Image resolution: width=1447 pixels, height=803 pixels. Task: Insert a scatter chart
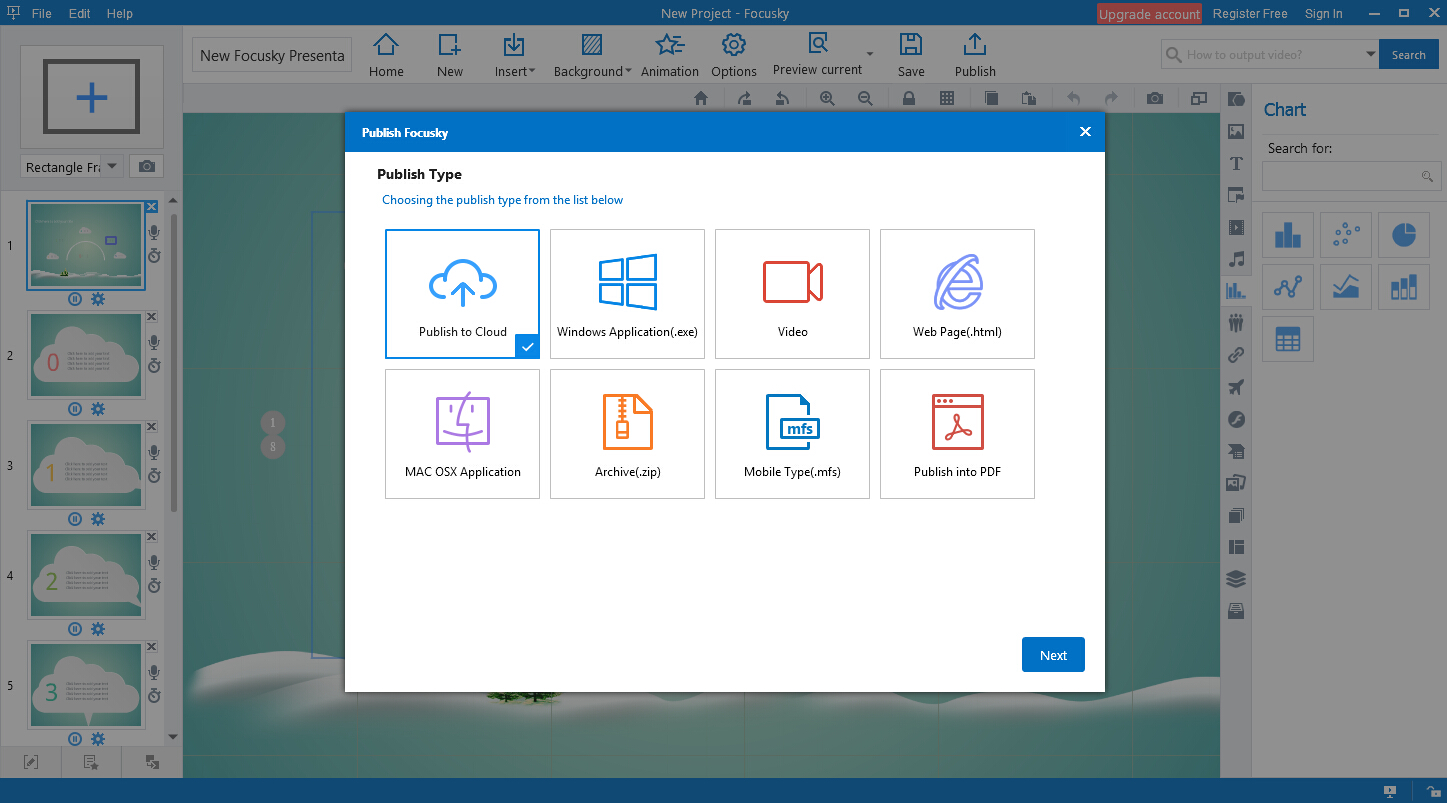[x=1346, y=235]
